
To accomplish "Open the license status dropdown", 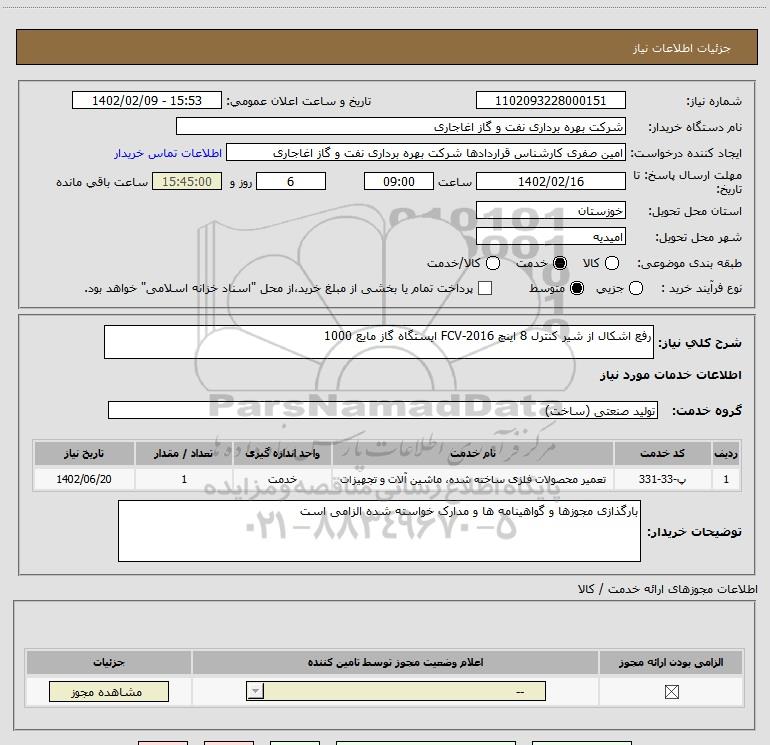I will point(396,691).
